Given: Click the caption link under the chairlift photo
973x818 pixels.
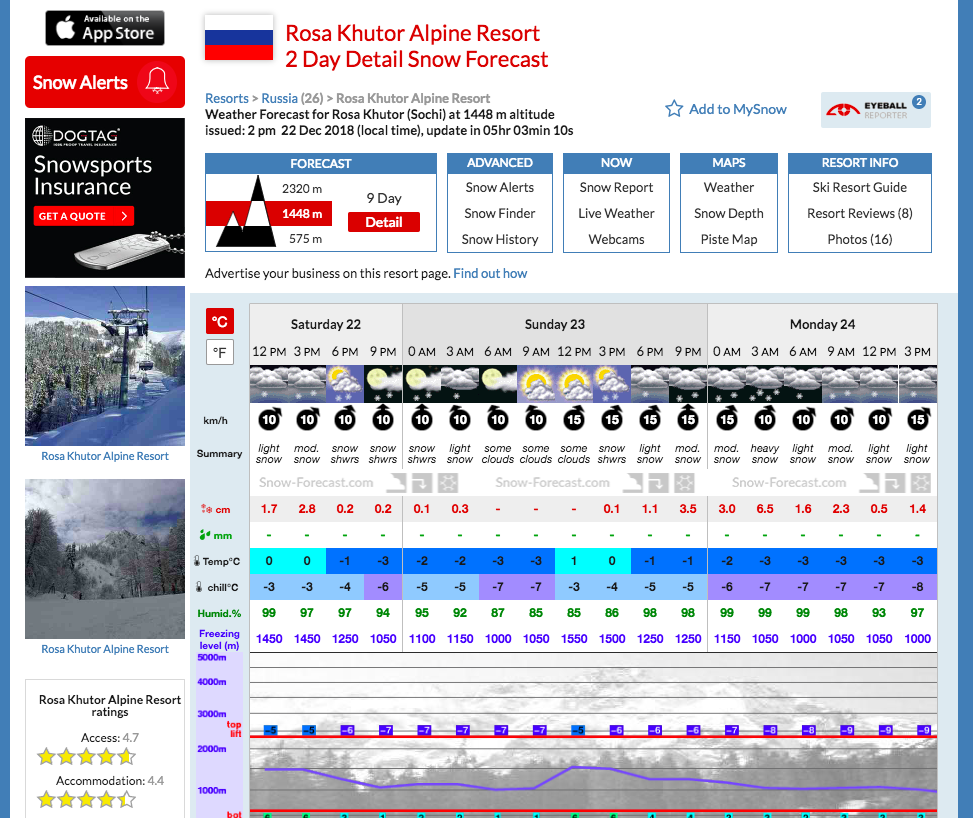Looking at the screenshot, I should tap(105, 456).
